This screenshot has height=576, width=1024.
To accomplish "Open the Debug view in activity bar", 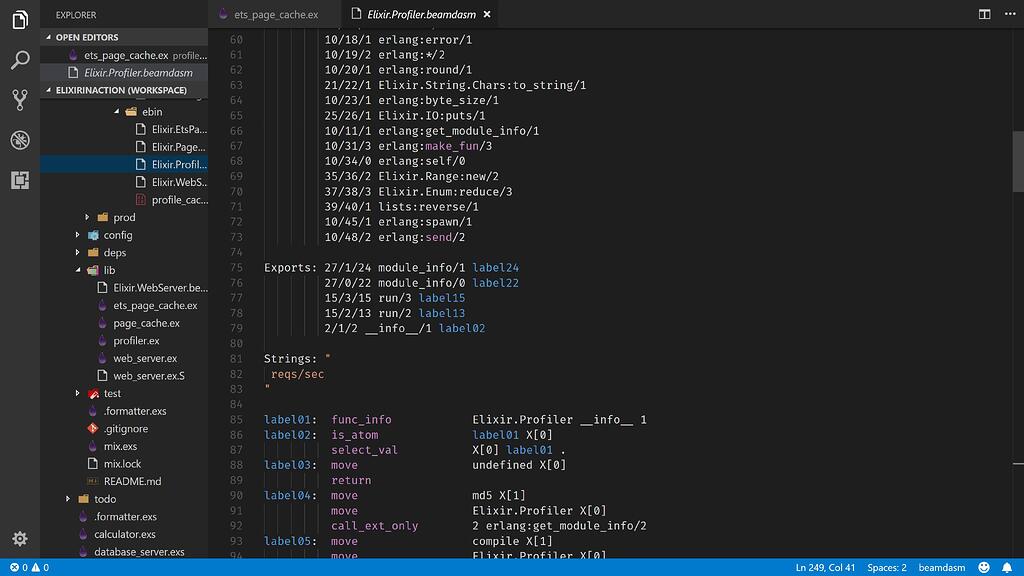I will (20, 138).
